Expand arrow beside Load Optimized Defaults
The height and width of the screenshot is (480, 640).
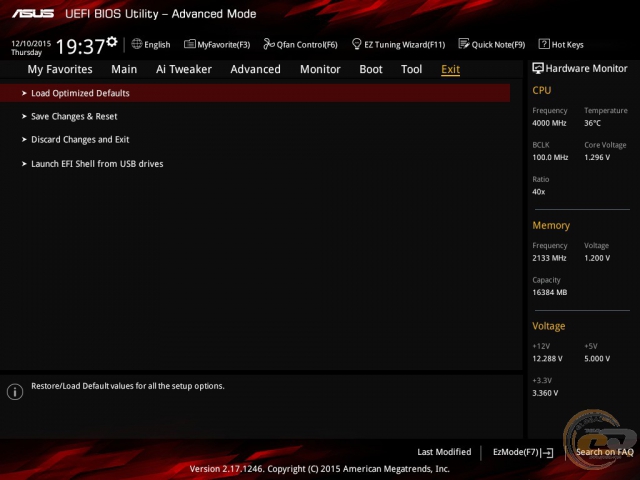tap(24, 93)
